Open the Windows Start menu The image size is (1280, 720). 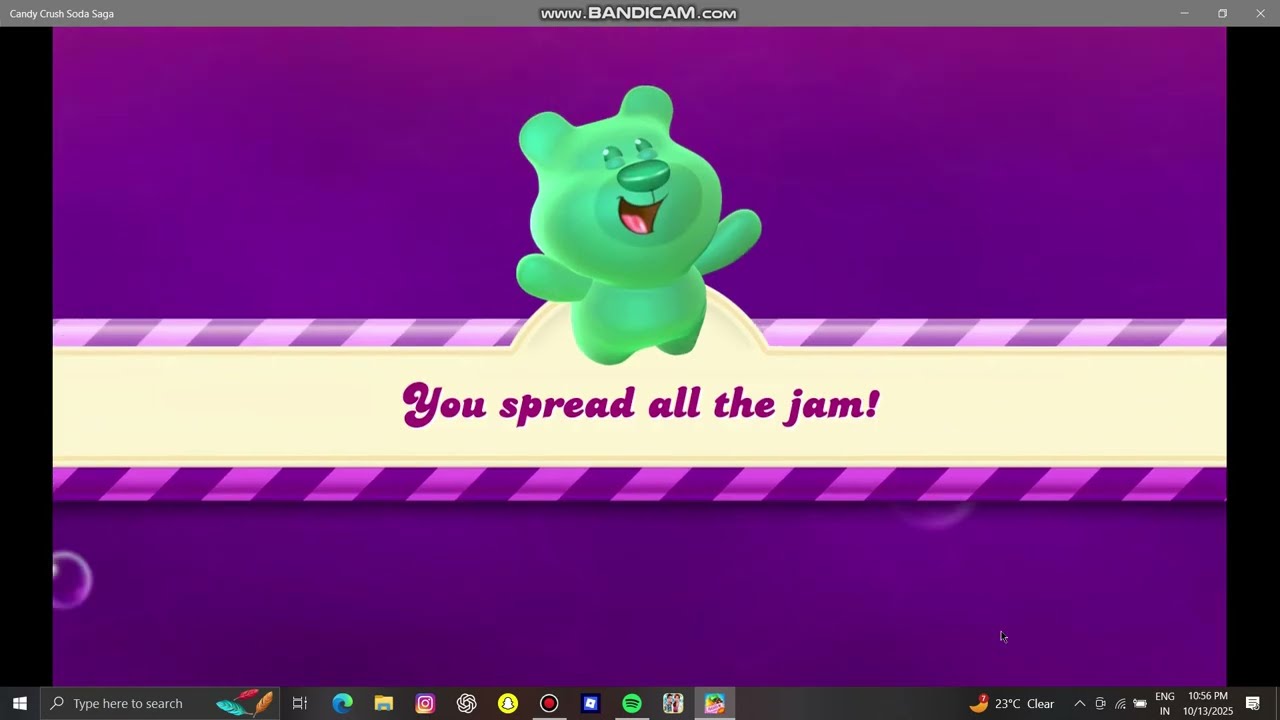(19, 703)
